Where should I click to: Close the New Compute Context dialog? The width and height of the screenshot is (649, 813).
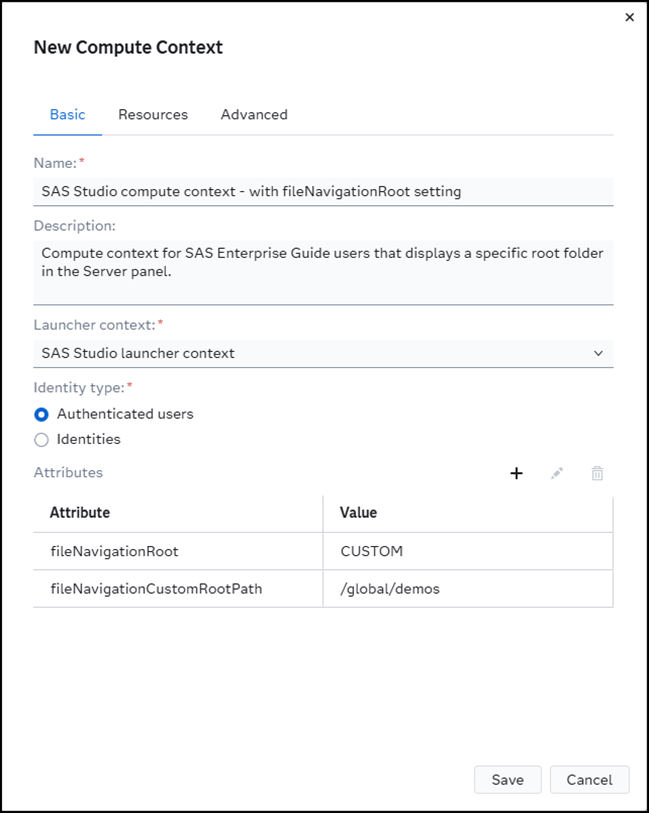click(629, 17)
